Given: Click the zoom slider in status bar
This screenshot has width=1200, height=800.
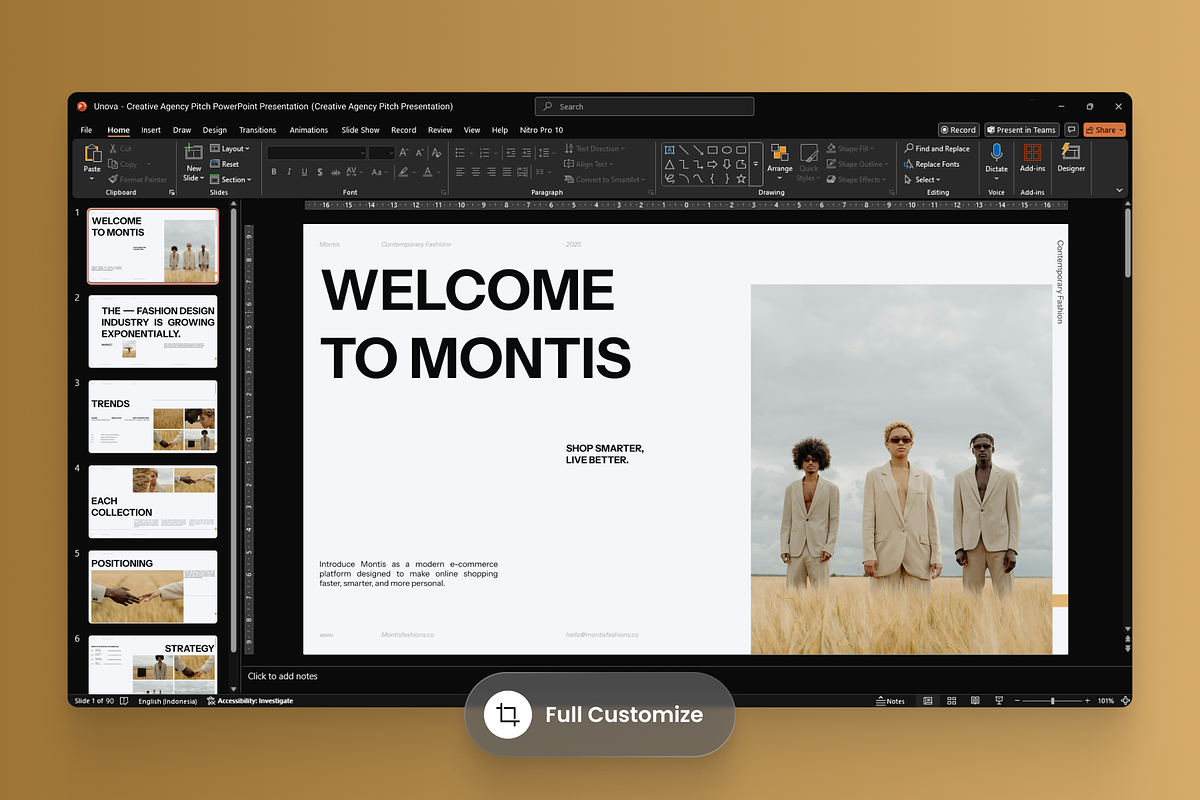Looking at the screenshot, I should click(1052, 701).
